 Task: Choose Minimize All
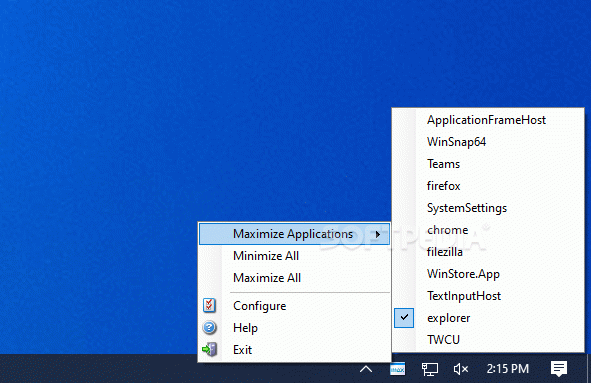294,256
